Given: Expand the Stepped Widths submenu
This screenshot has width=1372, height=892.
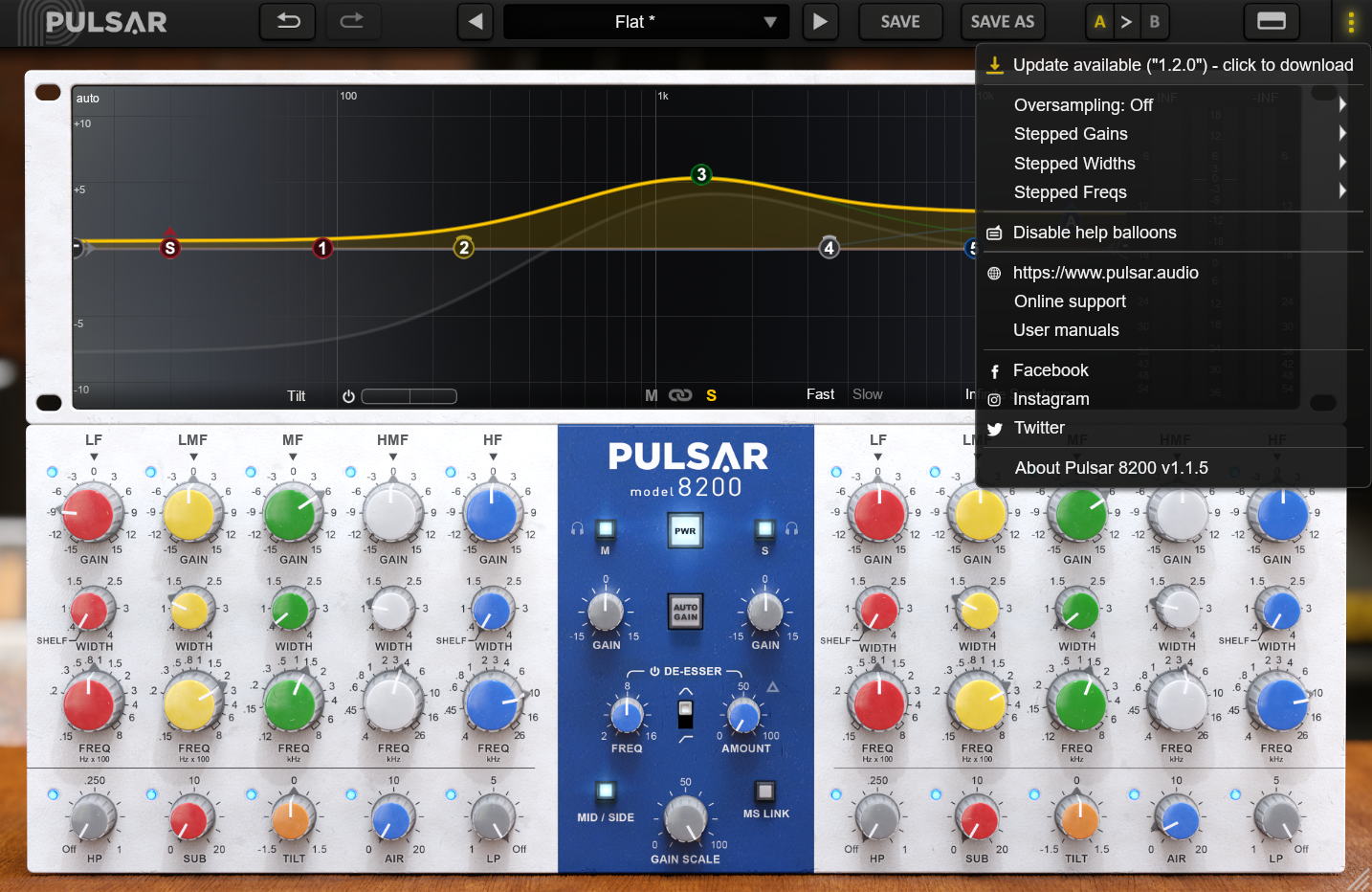Looking at the screenshot, I should pyautogui.click(x=1172, y=164).
